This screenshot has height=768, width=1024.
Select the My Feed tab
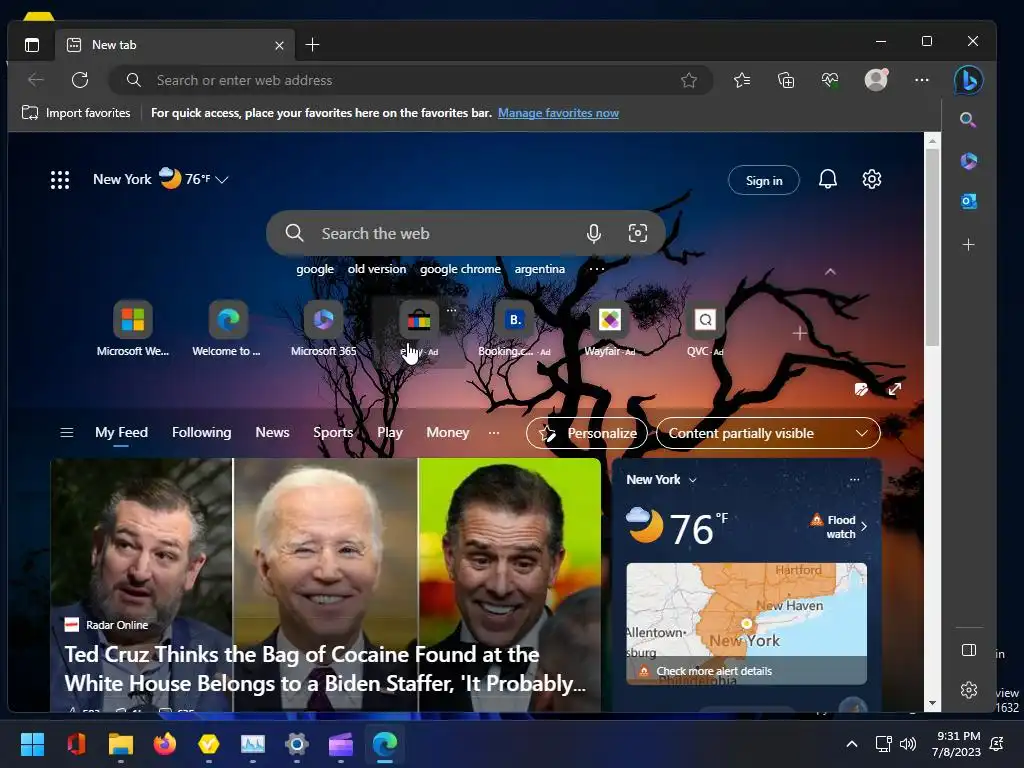(121, 432)
